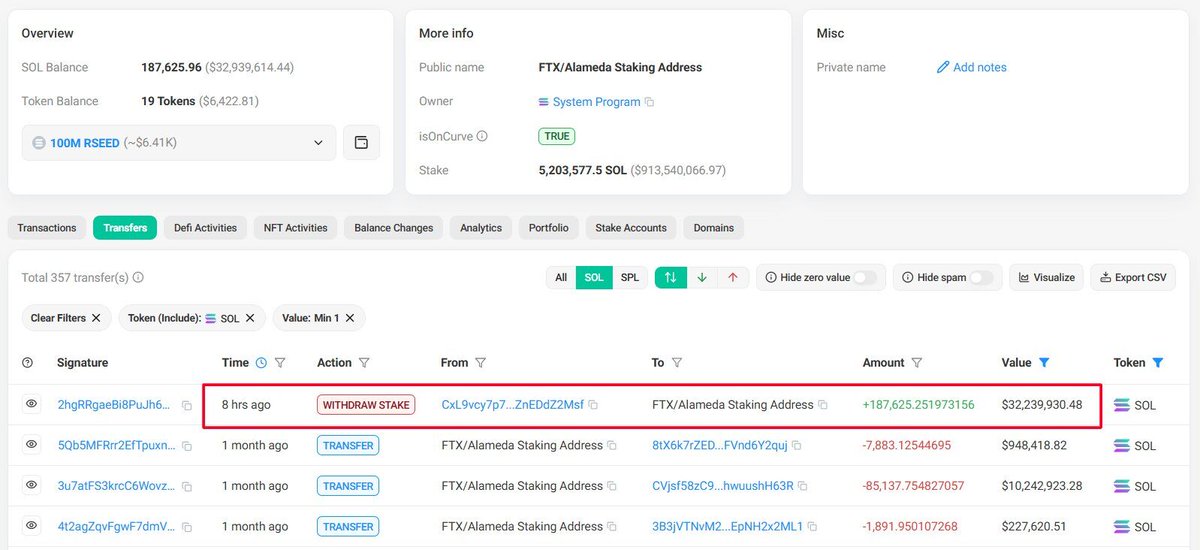The width and height of the screenshot is (1200, 550).
Task: Copy signature 2hgRRgaeBi8PuJh6
Action: click(x=186, y=406)
